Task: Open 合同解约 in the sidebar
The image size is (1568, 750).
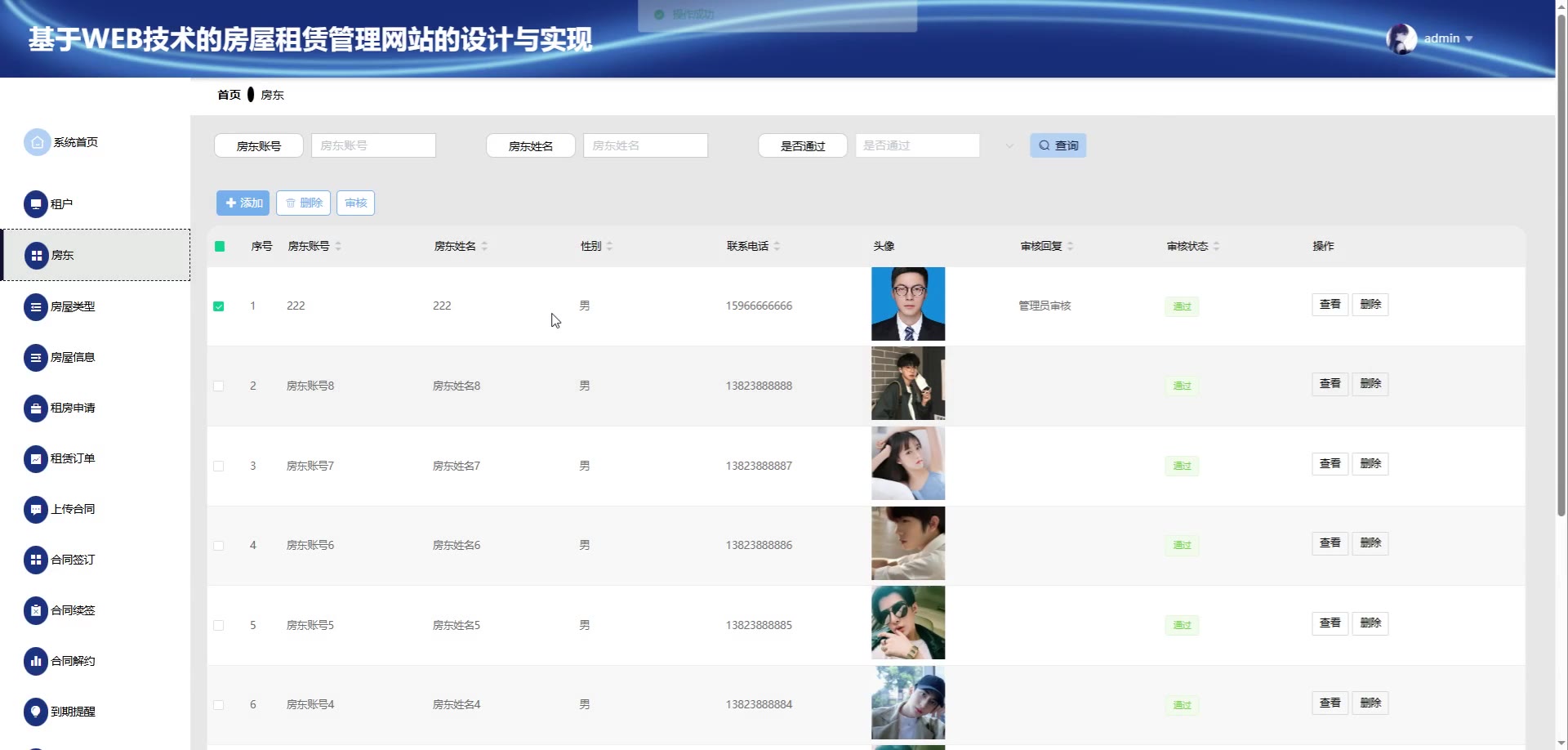Action: pos(73,661)
